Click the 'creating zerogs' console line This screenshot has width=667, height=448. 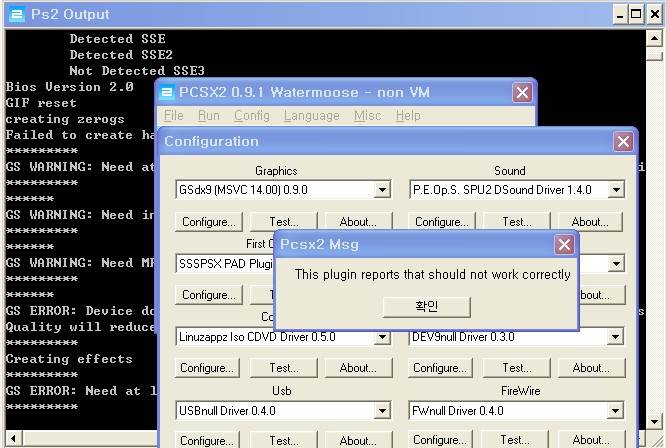tap(65, 119)
